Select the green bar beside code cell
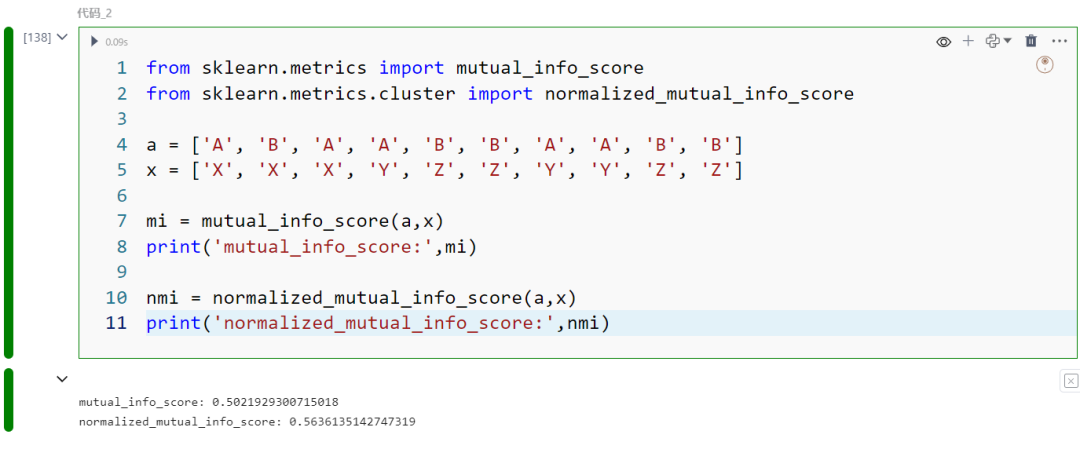Viewport: 1080px width, 460px height. click(8, 193)
